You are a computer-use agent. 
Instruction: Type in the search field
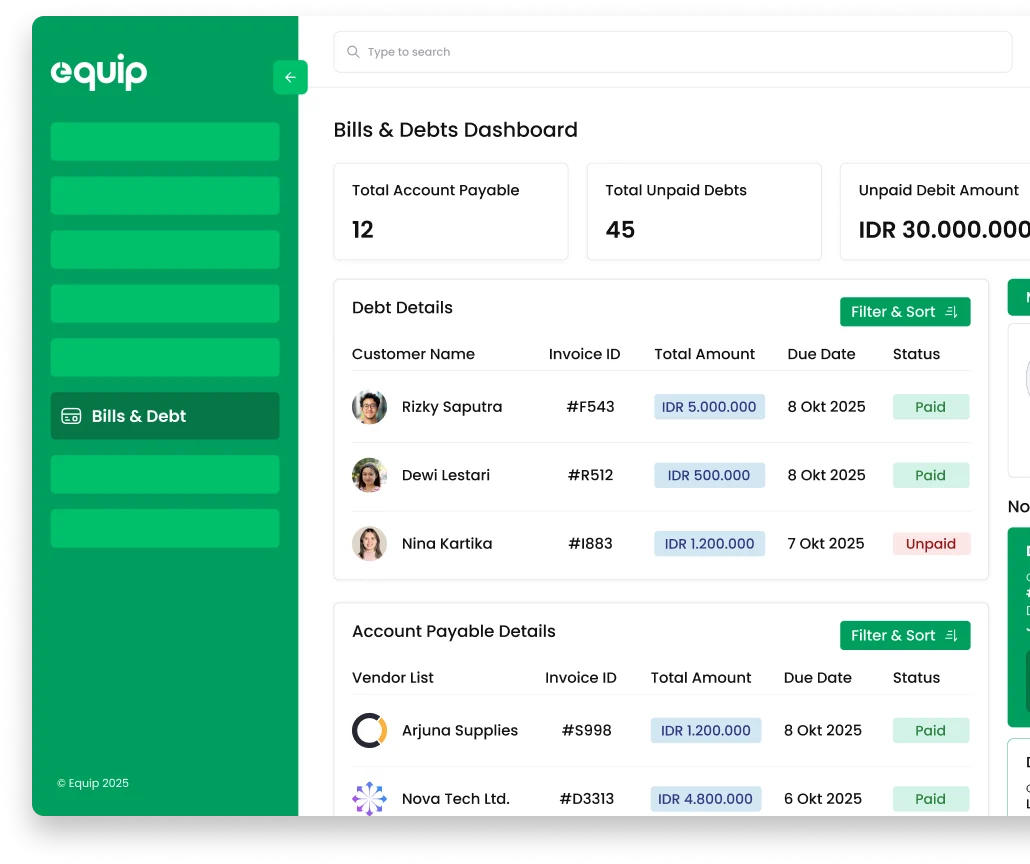click(680, 52)
